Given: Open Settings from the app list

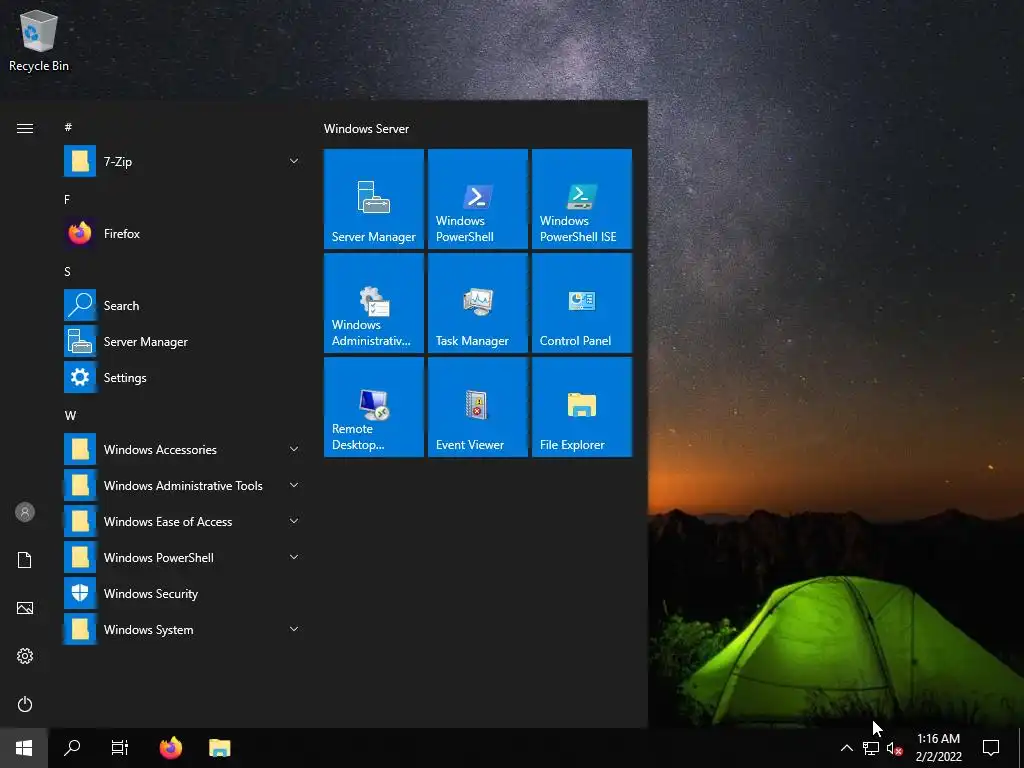Looking at the screenshot, I should click(183, 377).
